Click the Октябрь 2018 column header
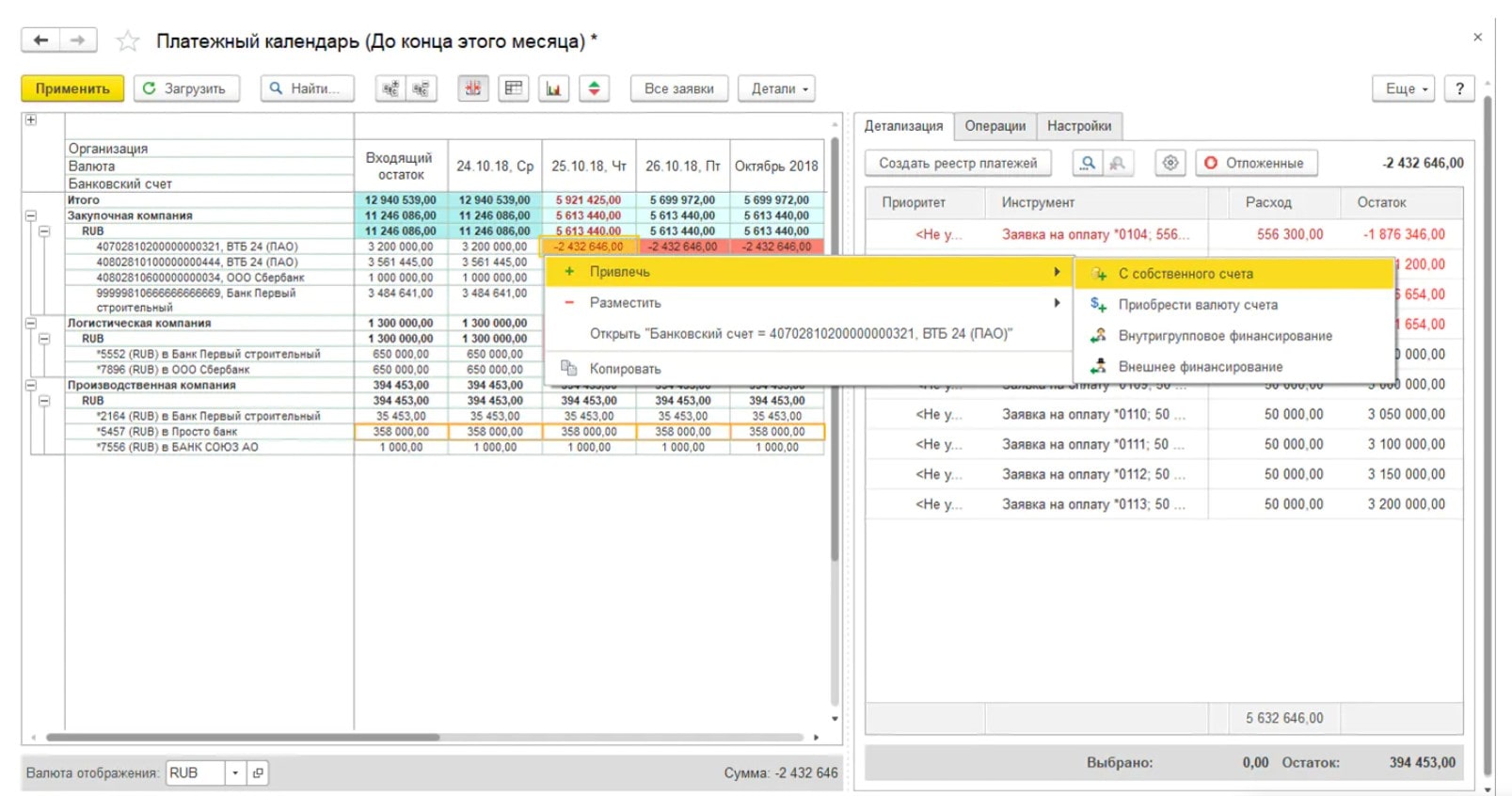The width and height of the screenshot is (1512, 796). click(x=777, y=166)
